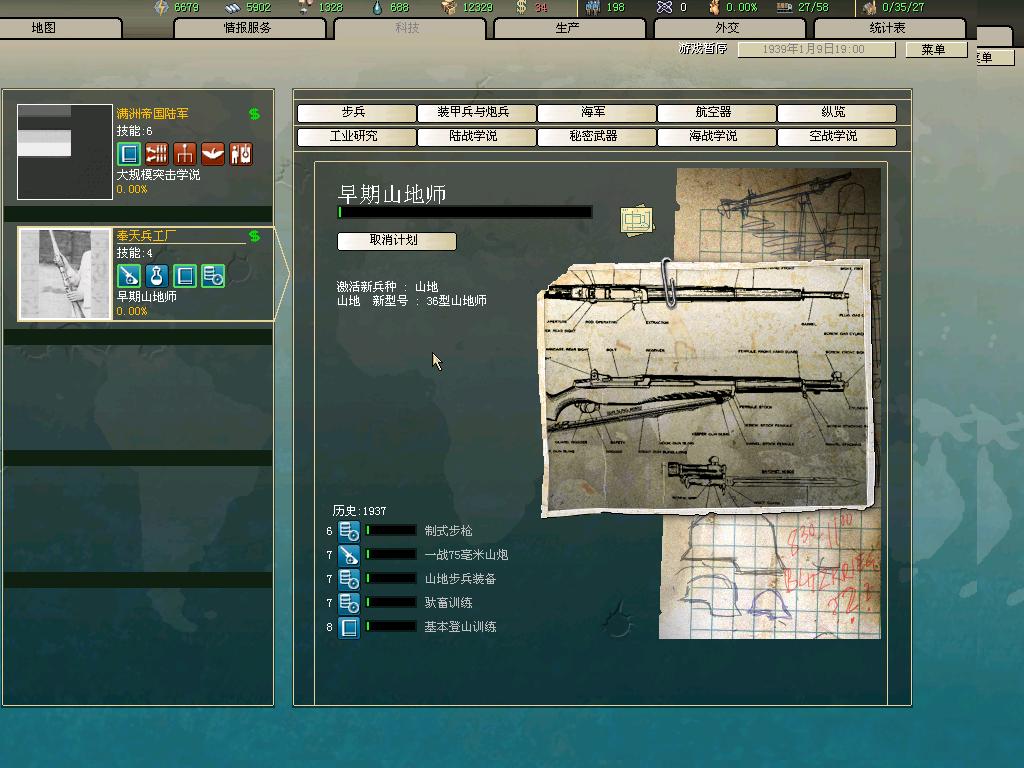The width and height of the screenshot is (1024, 768).
Task: Click the 取消计划 button
Action: pos(396,240)
